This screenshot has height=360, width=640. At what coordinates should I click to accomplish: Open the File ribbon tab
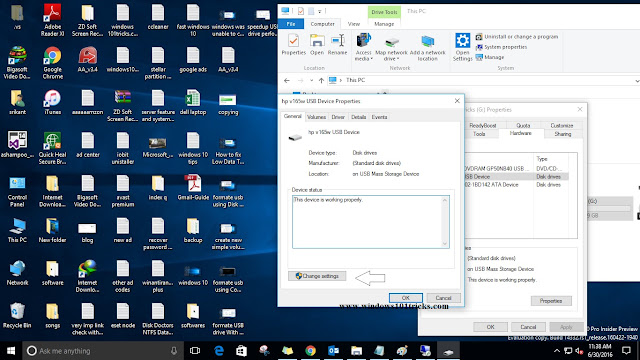pyautogui.click(x=291, y=24)
